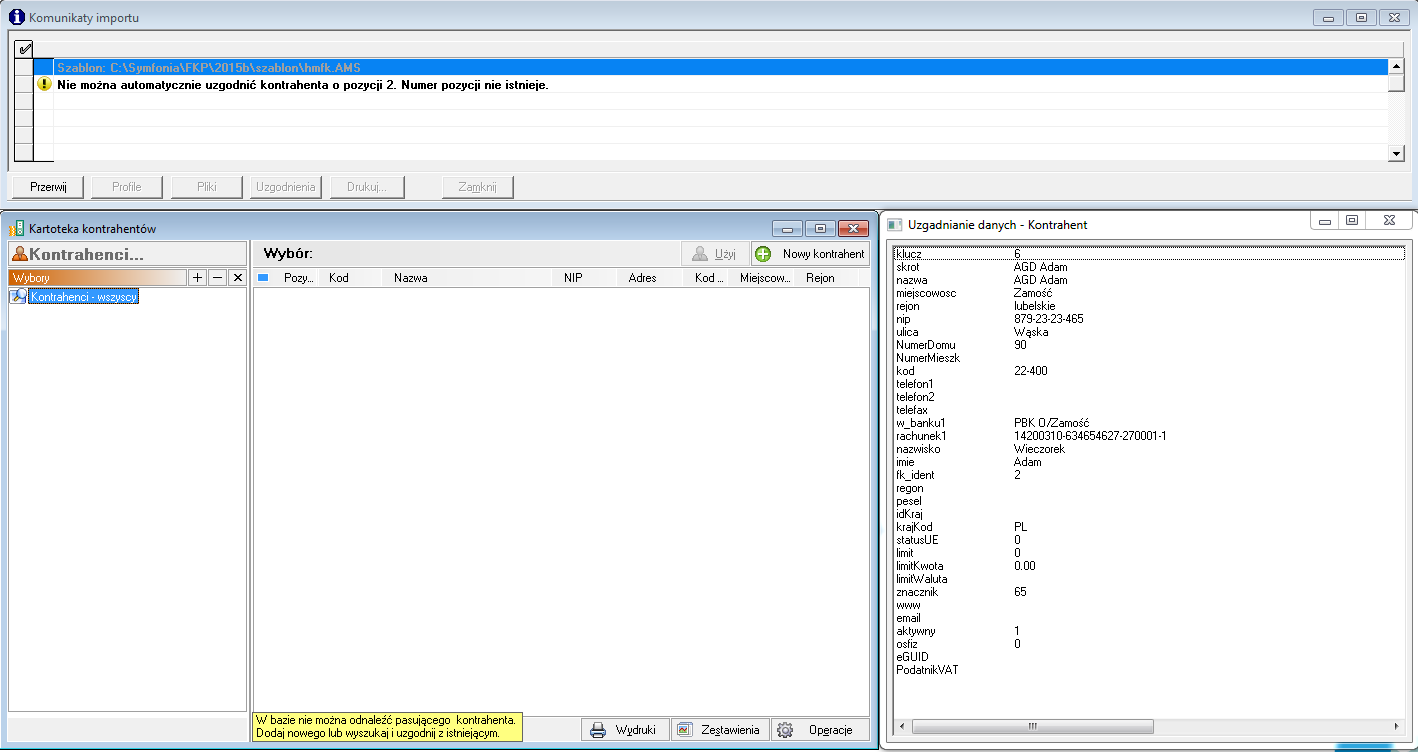The height and width of the screenshot is (752, 1418).
Task: Open the Operacje gear button
Action: tap(819, 730)
